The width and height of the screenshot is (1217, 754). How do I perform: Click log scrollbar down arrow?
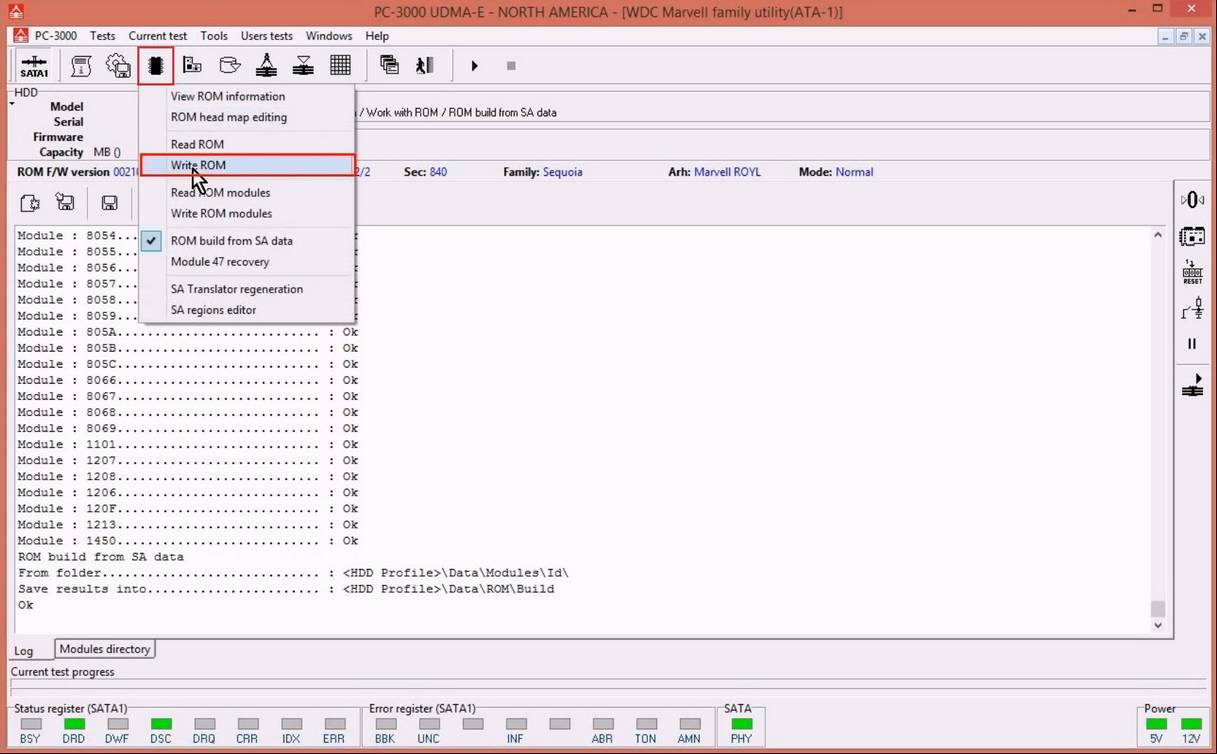1158,625
